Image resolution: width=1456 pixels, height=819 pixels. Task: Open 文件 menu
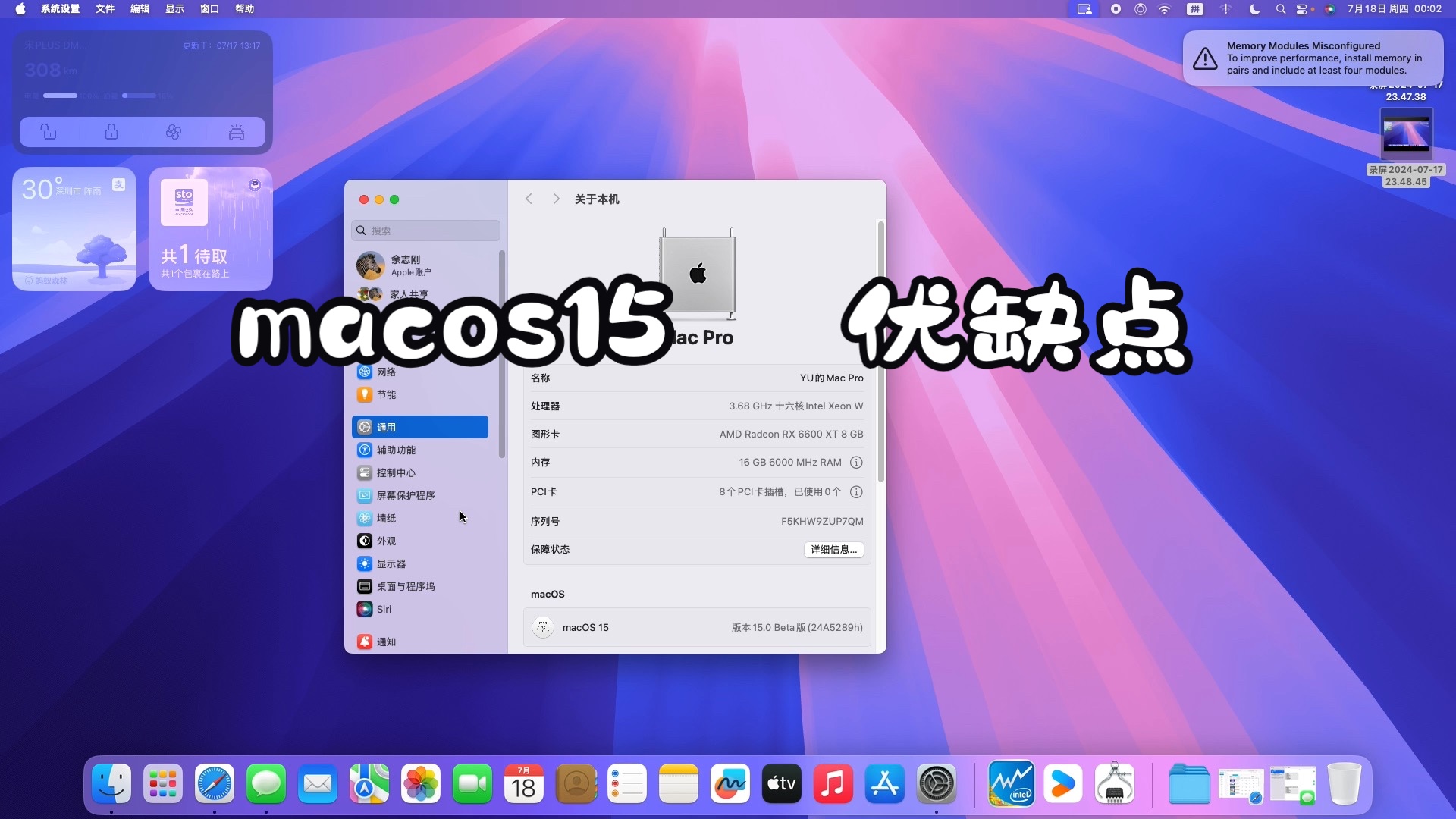(x=105, y=9)
